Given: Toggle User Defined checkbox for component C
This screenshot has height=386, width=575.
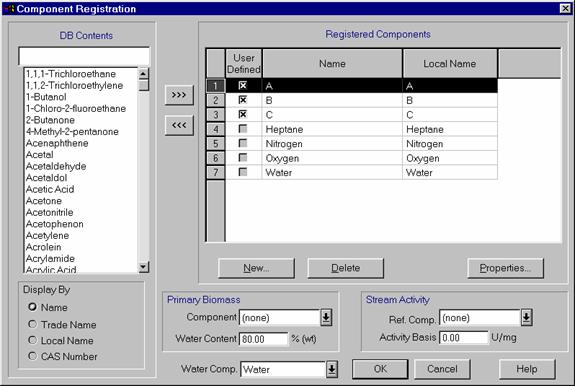Looking at the screenshot, I should coord(243,114).
